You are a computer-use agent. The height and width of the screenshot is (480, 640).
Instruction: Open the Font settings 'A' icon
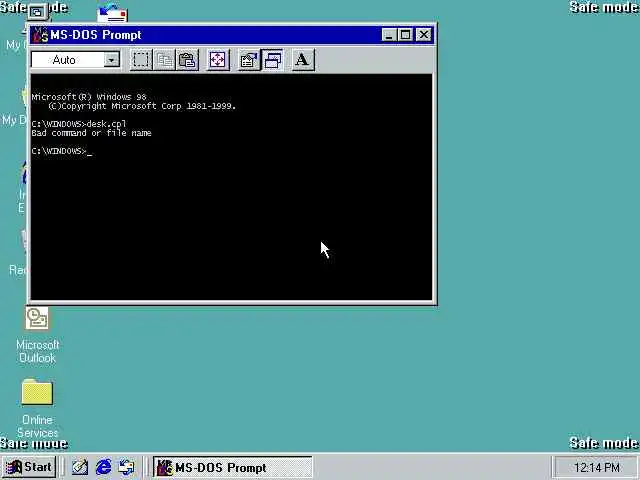tap(303, 60)
